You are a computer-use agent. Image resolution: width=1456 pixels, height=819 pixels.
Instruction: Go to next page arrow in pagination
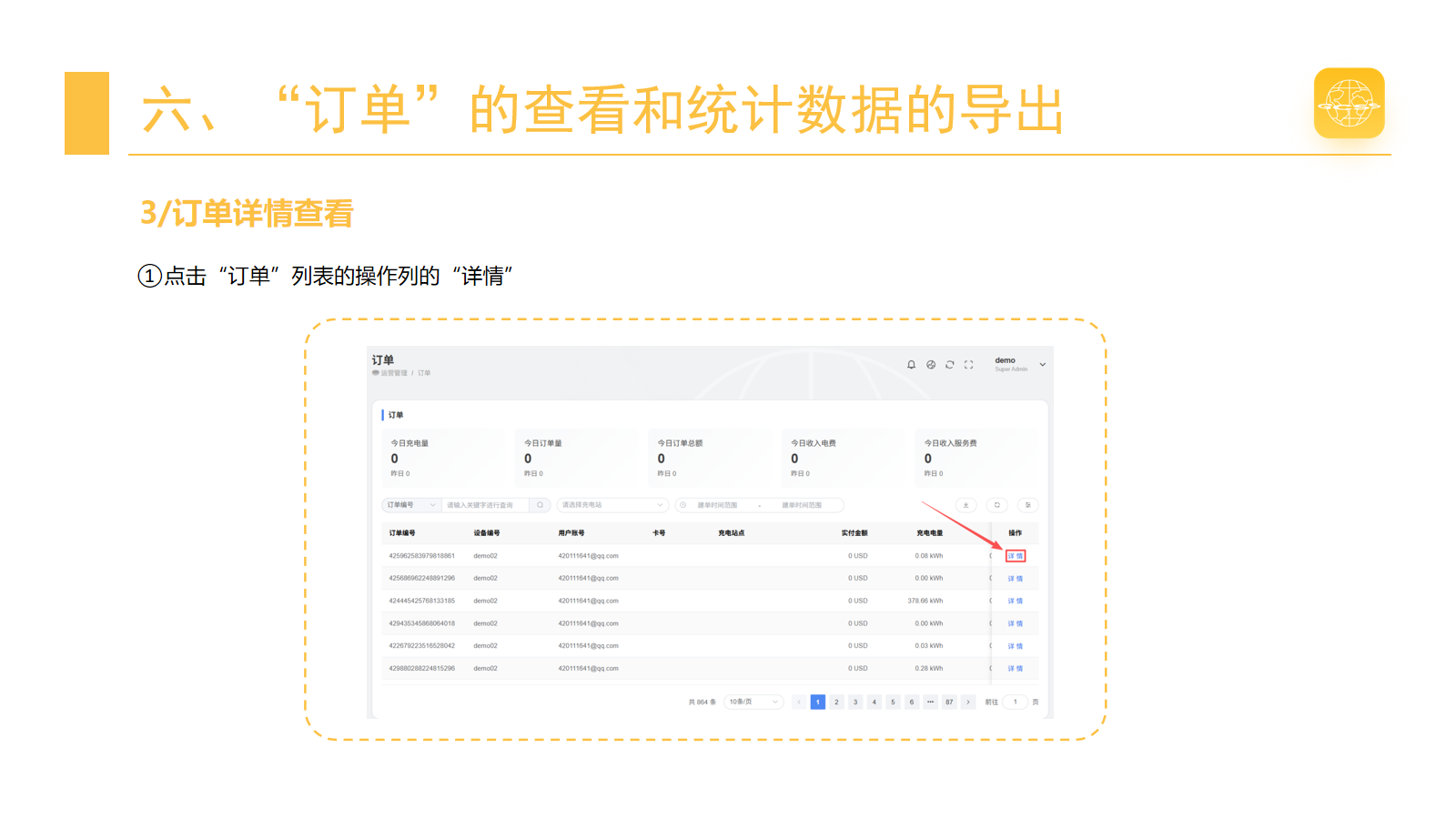(968, 702)
